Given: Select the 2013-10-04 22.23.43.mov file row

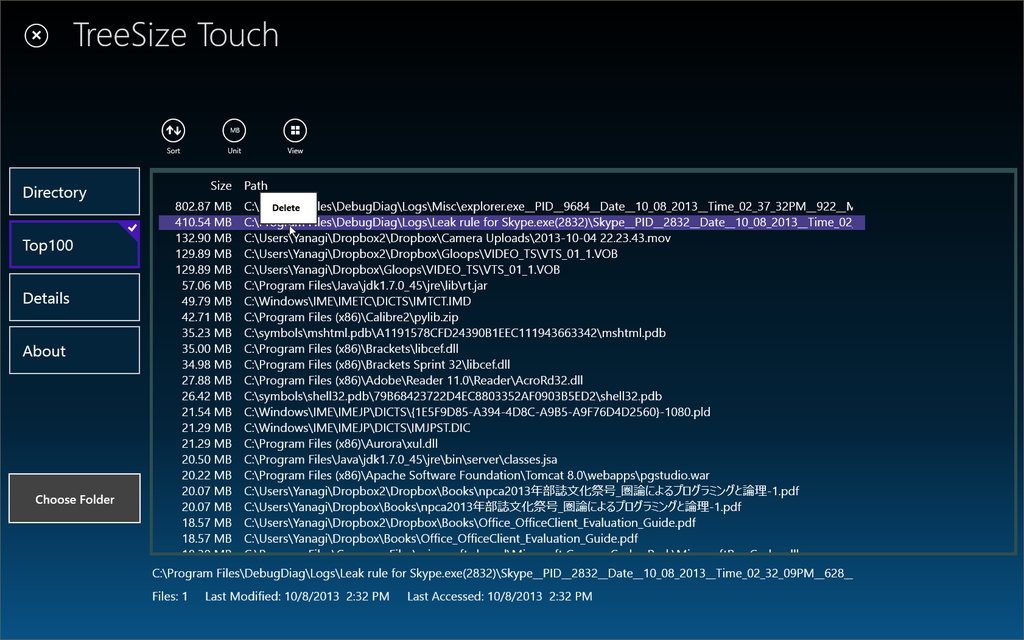Looking at the screenshot, I should click(511, 238).
